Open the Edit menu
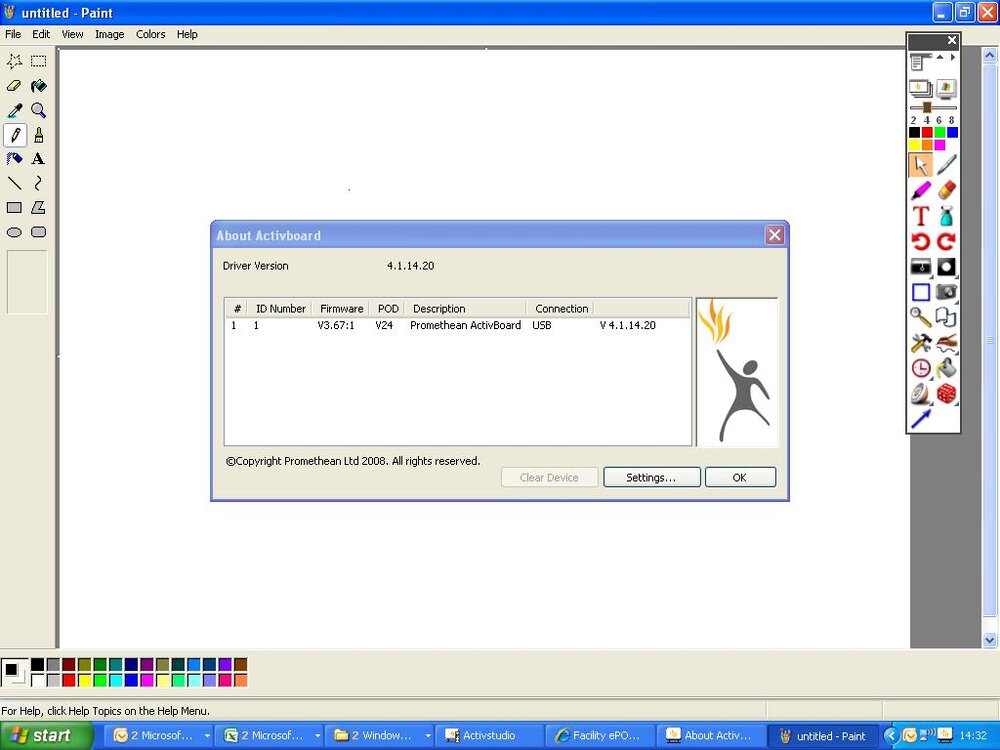 (x=41, y=34)
